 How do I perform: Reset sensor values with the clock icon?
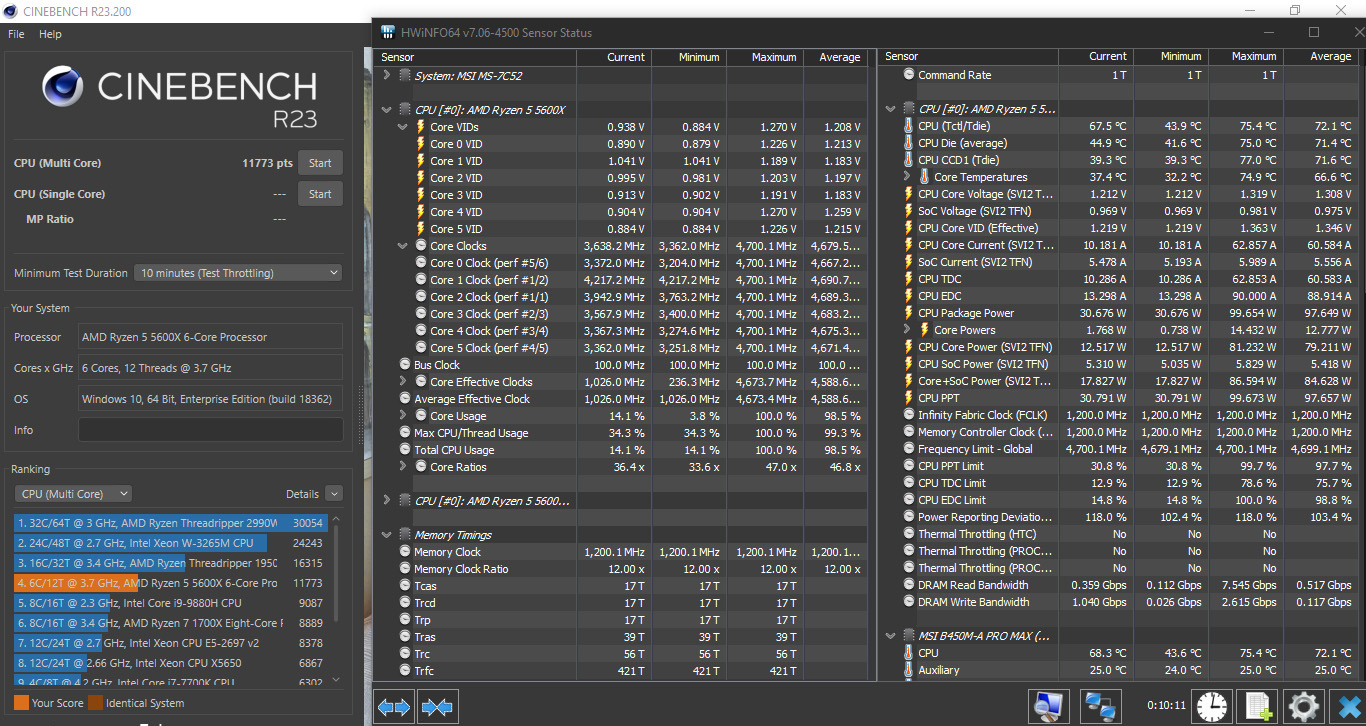(x=1212, y=706)
